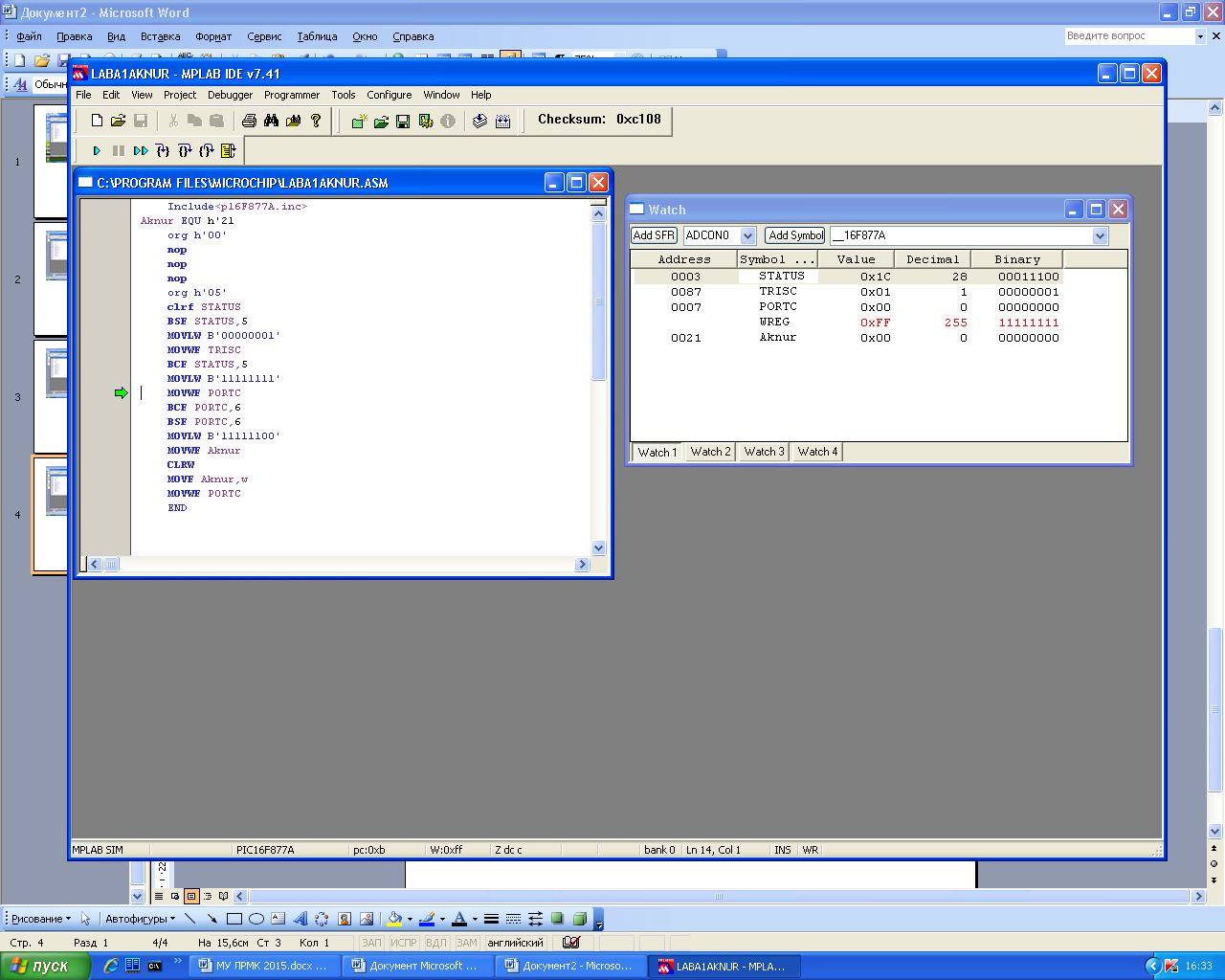The height and width of the screenshot is (980, 1225).
Task: Select the TRISC symbol row in Watch
Action: [x=778, y=292]
